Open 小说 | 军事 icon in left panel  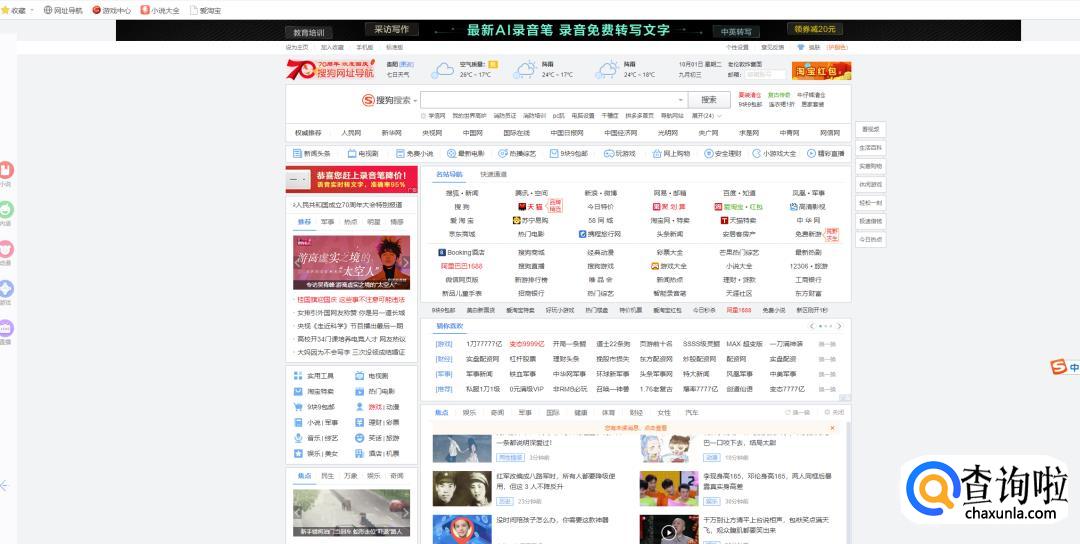[298, 422]
